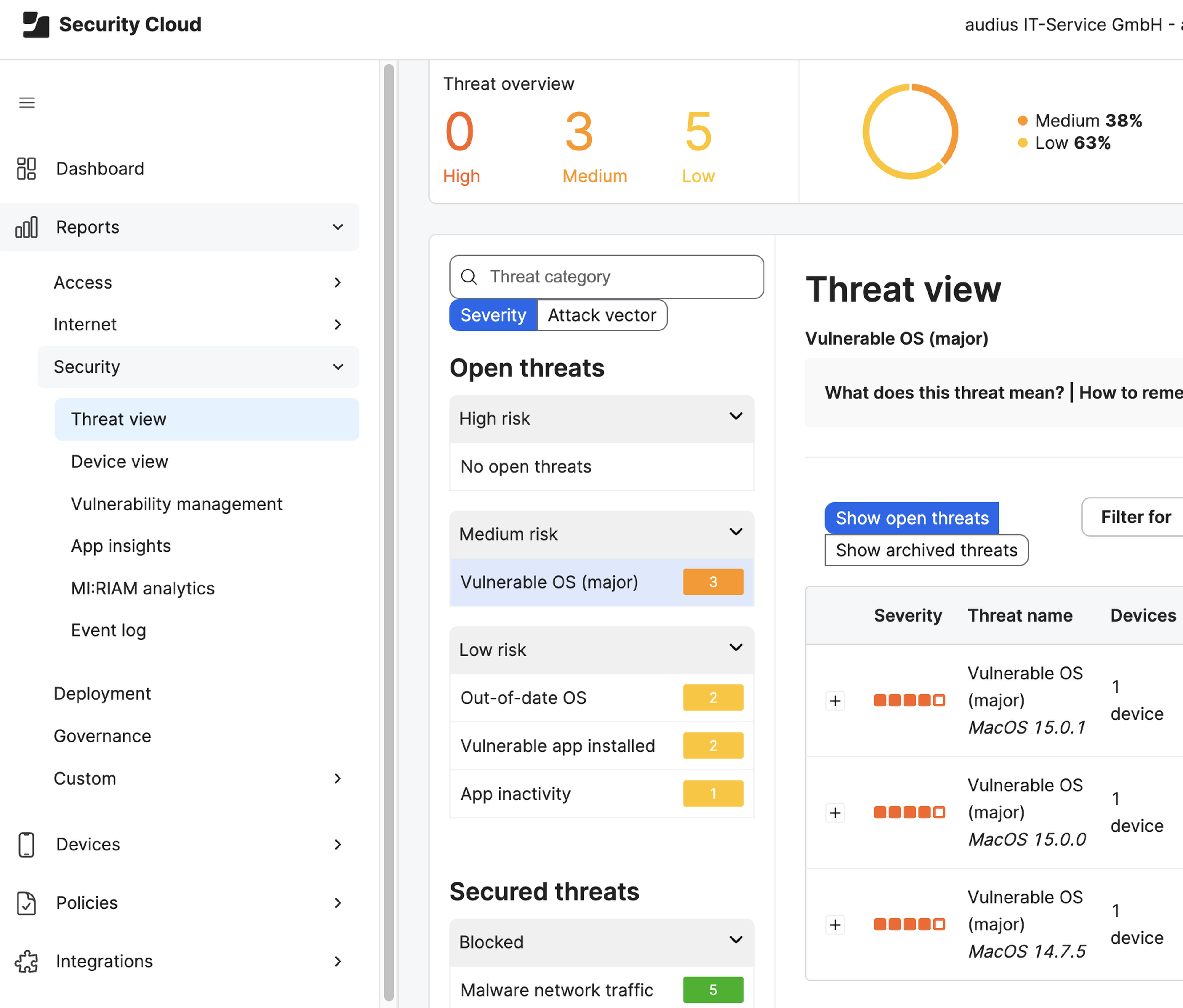Click the Devices phone icon
Screen dimensions: 1183x1008
[26, 844]
